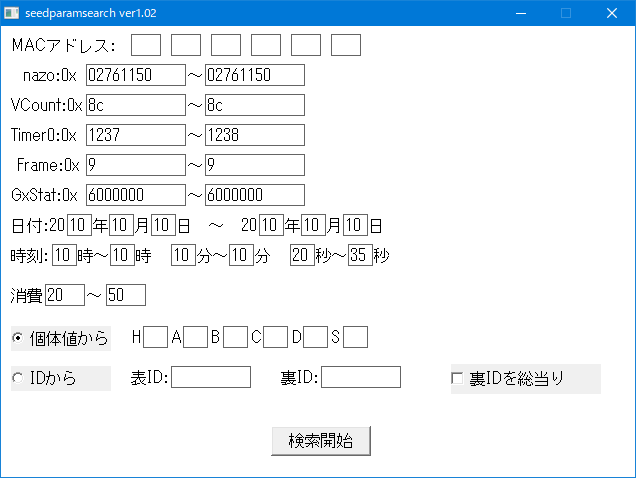
Task: Minimize the seedparamsearch window
Action: [x=521, y=13]
